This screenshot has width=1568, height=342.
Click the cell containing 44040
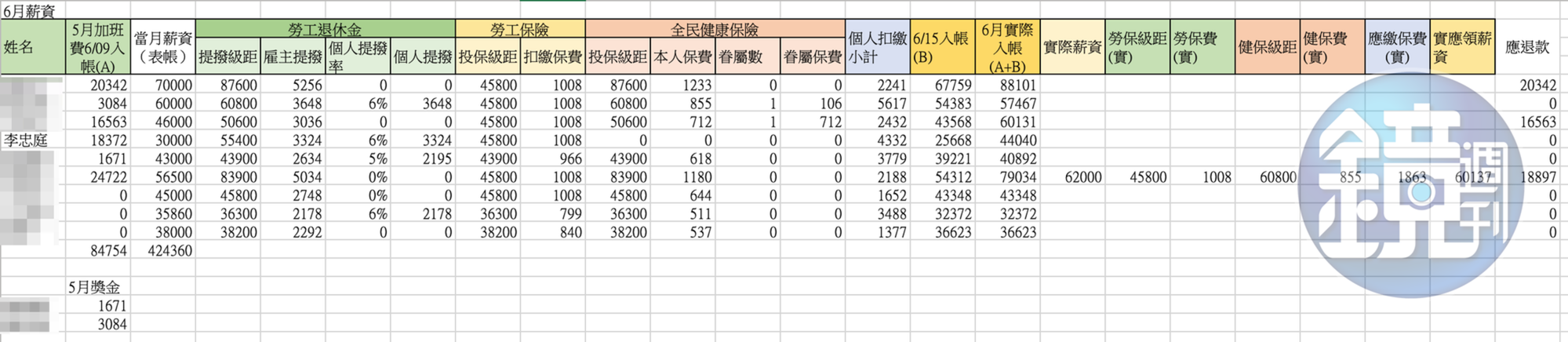point(1007,140)
